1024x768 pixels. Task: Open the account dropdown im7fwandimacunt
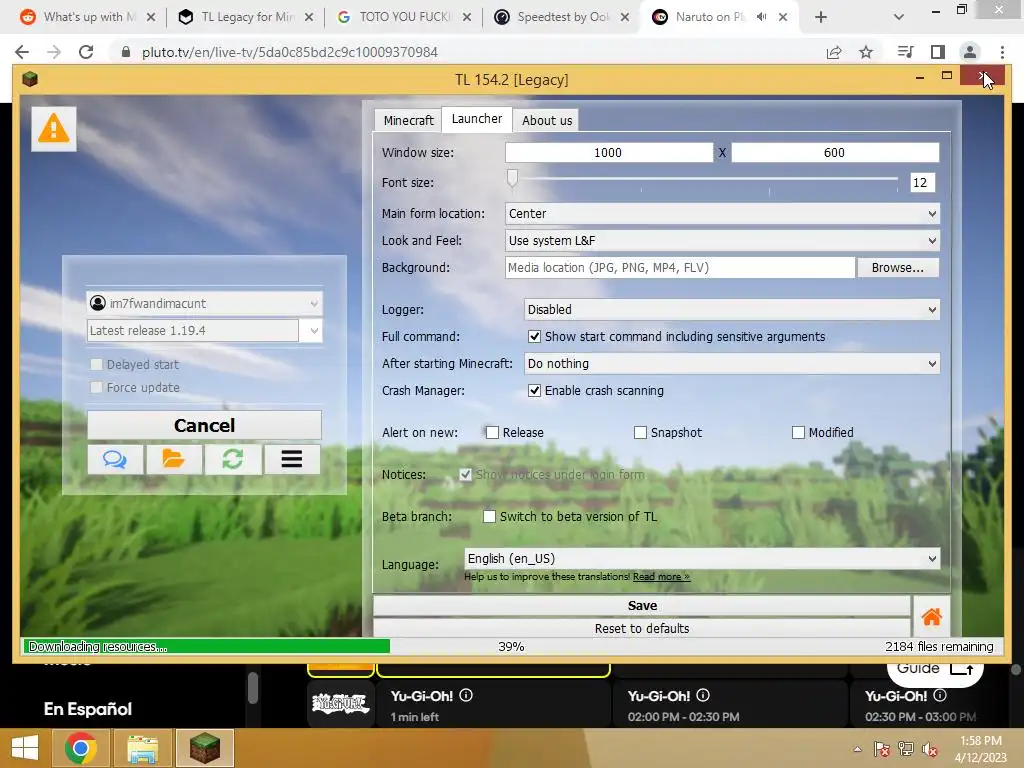tap(204, 303)
